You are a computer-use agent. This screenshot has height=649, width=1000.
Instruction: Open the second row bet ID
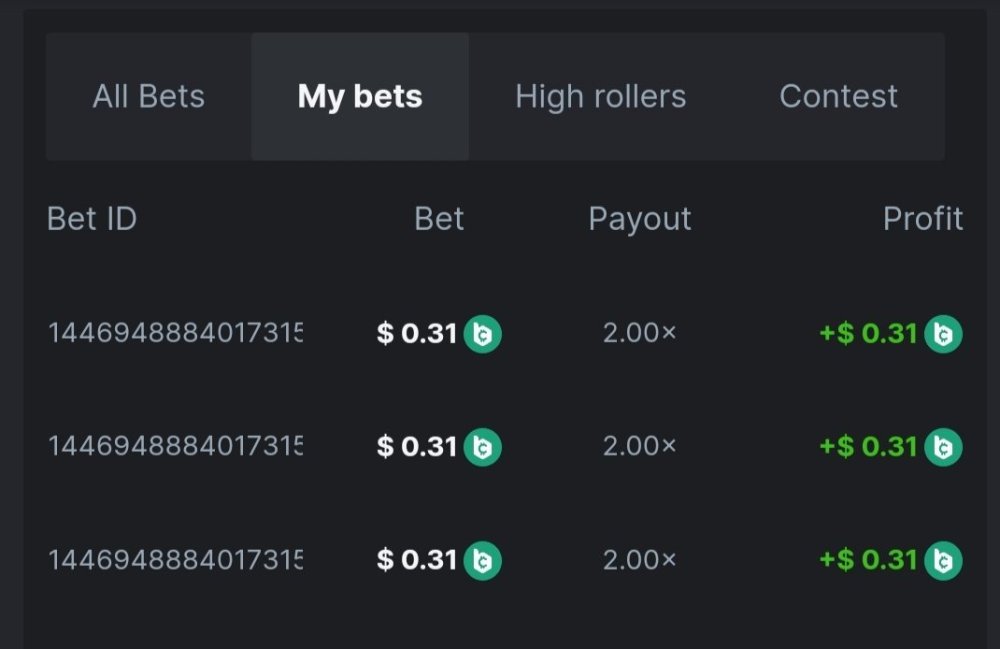176,446
